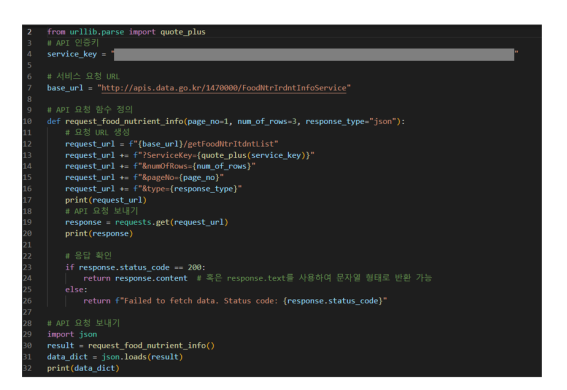The width and height of the screenshot is (567, 390).
Task: Click 'return response.content' statement
Action: pos(135,278)
